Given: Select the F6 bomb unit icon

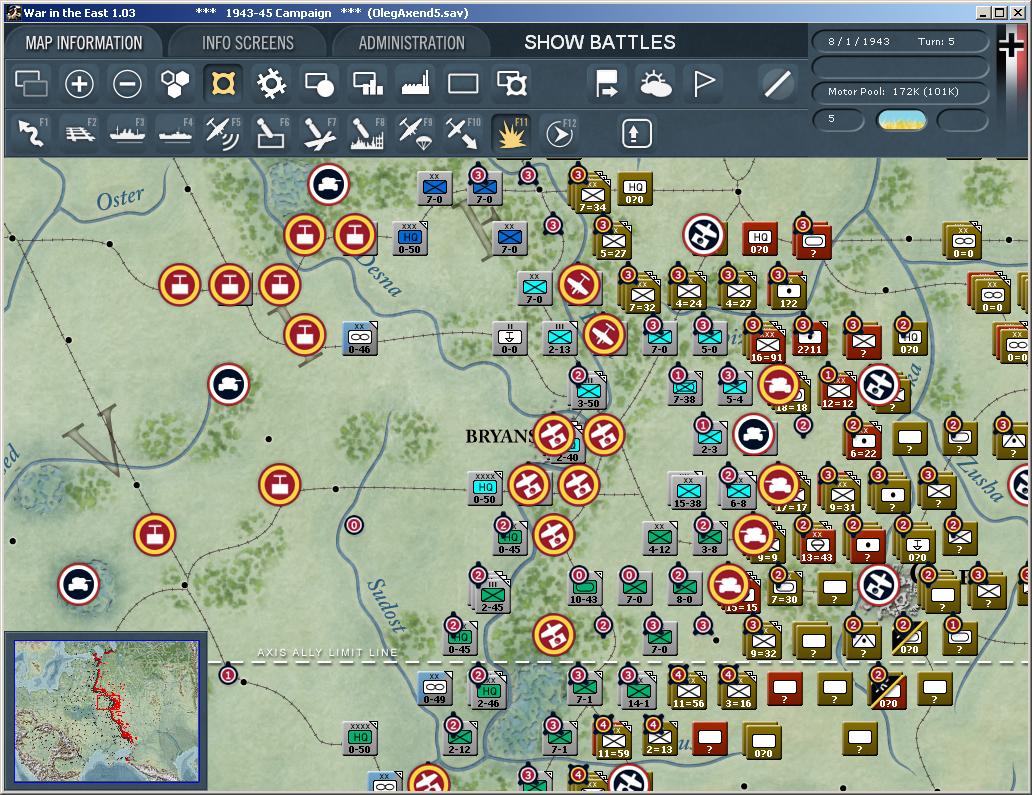Looking at the screenshot, I should (271, 132).
